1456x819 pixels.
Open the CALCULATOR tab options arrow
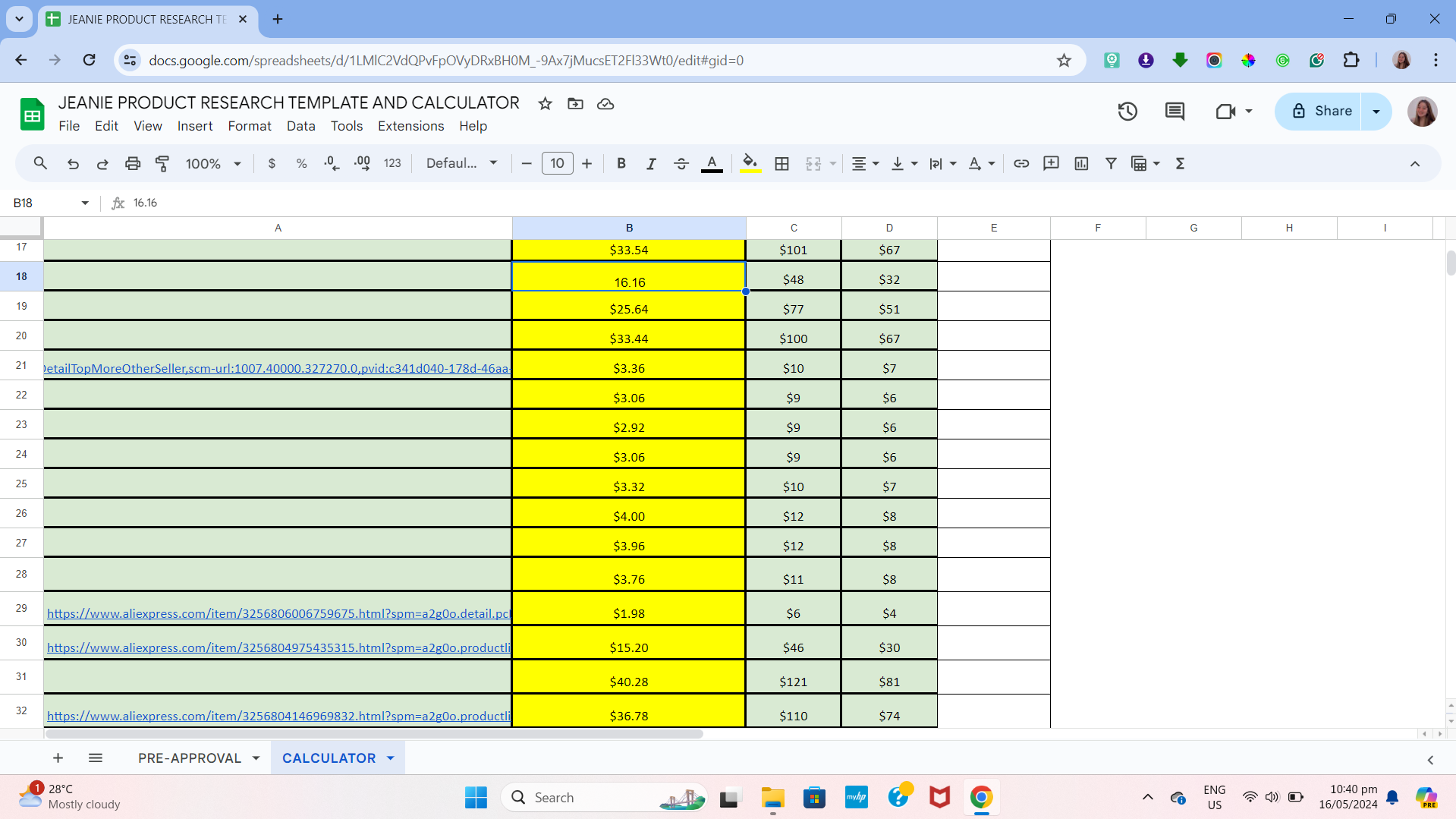tap(391, 758)
